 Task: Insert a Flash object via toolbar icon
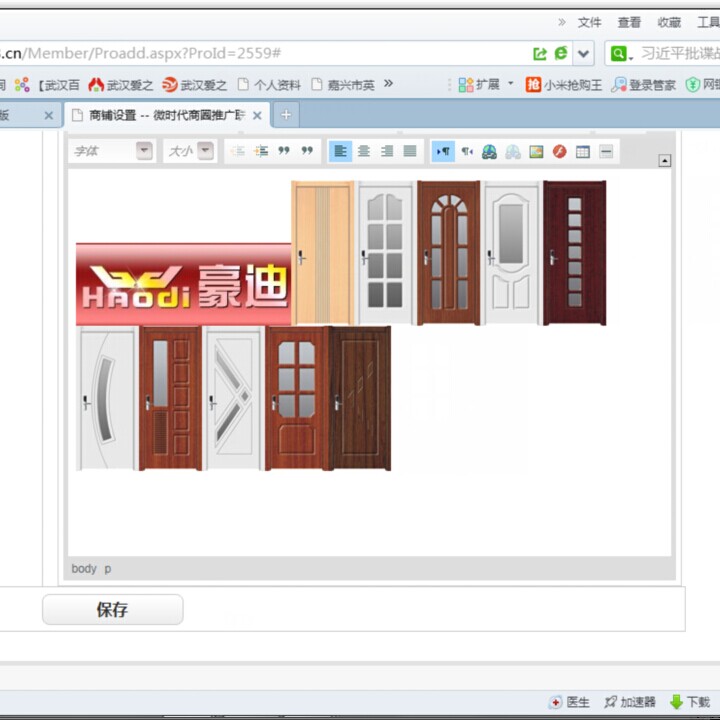pyautogui.click(x=560, y=152)
